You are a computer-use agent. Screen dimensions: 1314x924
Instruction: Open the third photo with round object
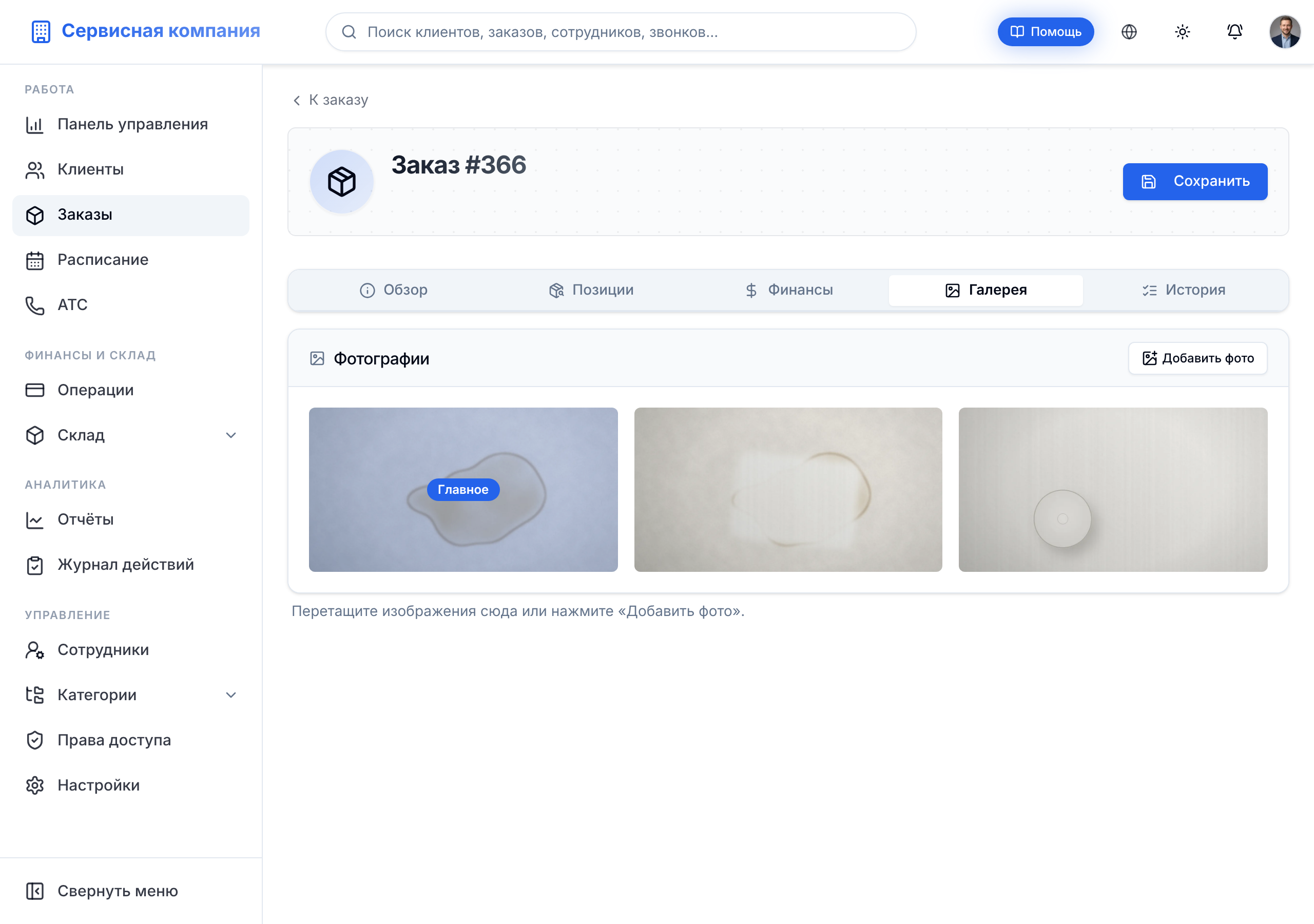(x=1113, y=490)
